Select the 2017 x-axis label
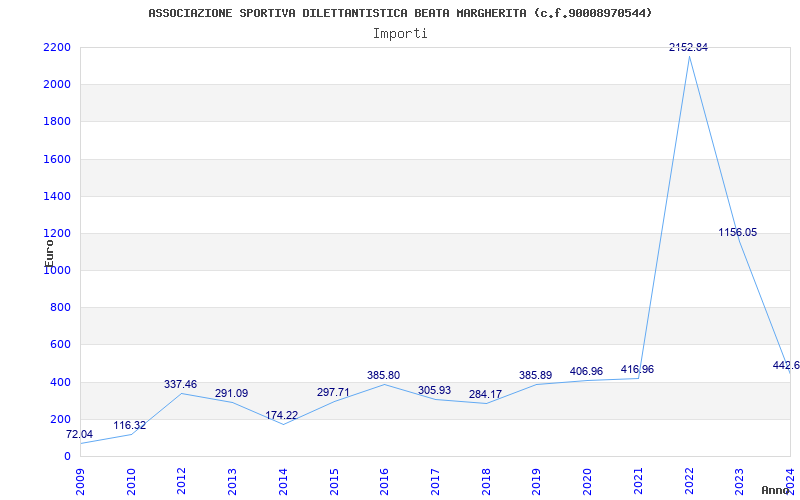 click(435, 482)
